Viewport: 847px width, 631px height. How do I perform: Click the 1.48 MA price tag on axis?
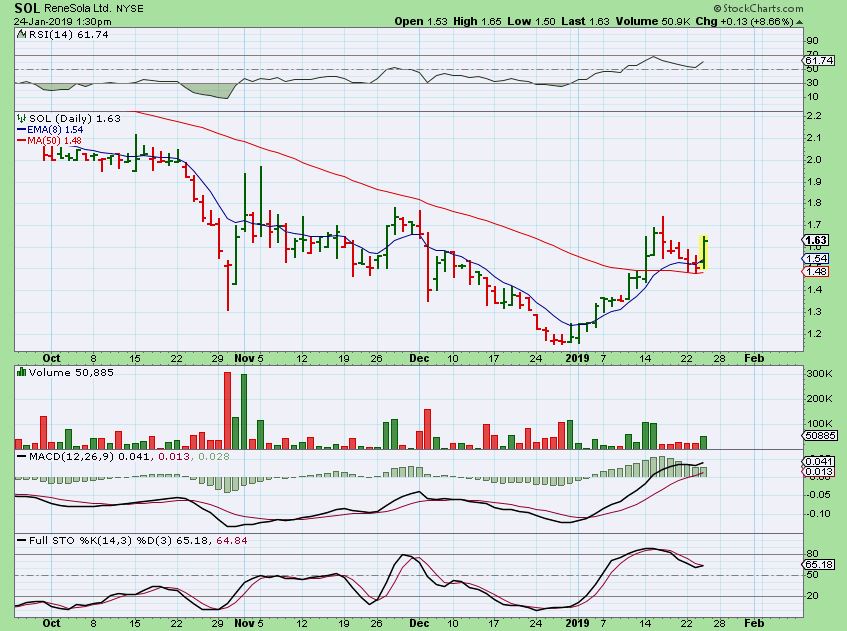tap(816, 271)
